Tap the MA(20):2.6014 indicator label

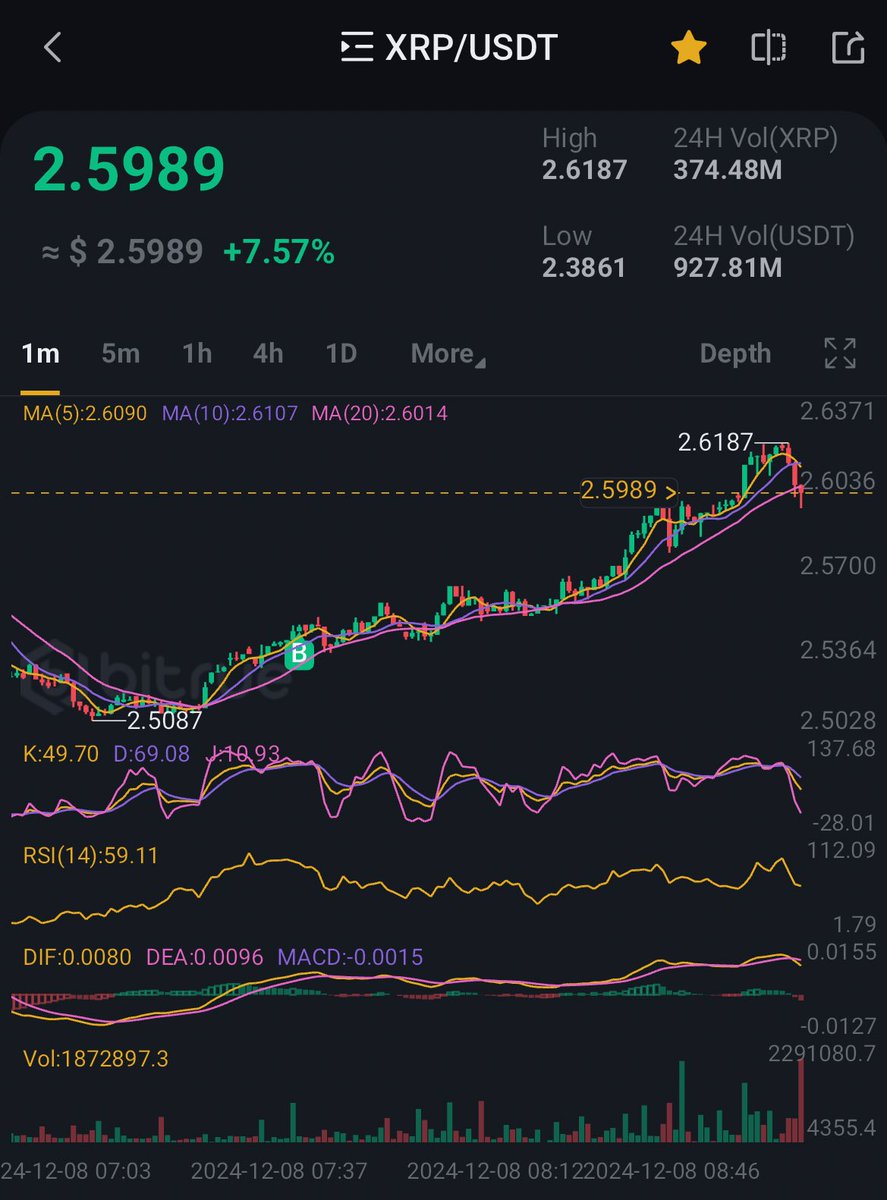(380, 412)
